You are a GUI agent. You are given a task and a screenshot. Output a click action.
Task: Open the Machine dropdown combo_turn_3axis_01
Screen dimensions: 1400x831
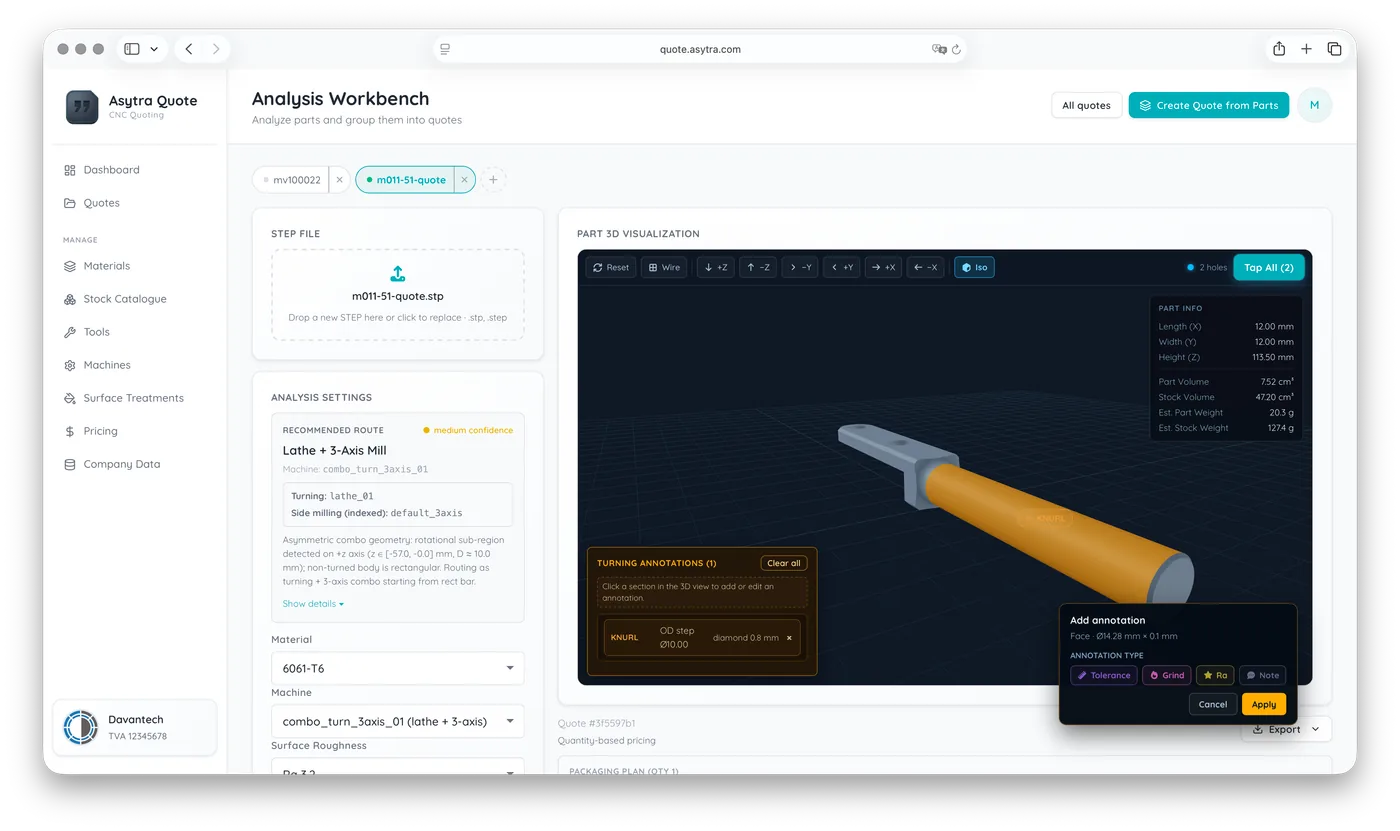point(397,721)
